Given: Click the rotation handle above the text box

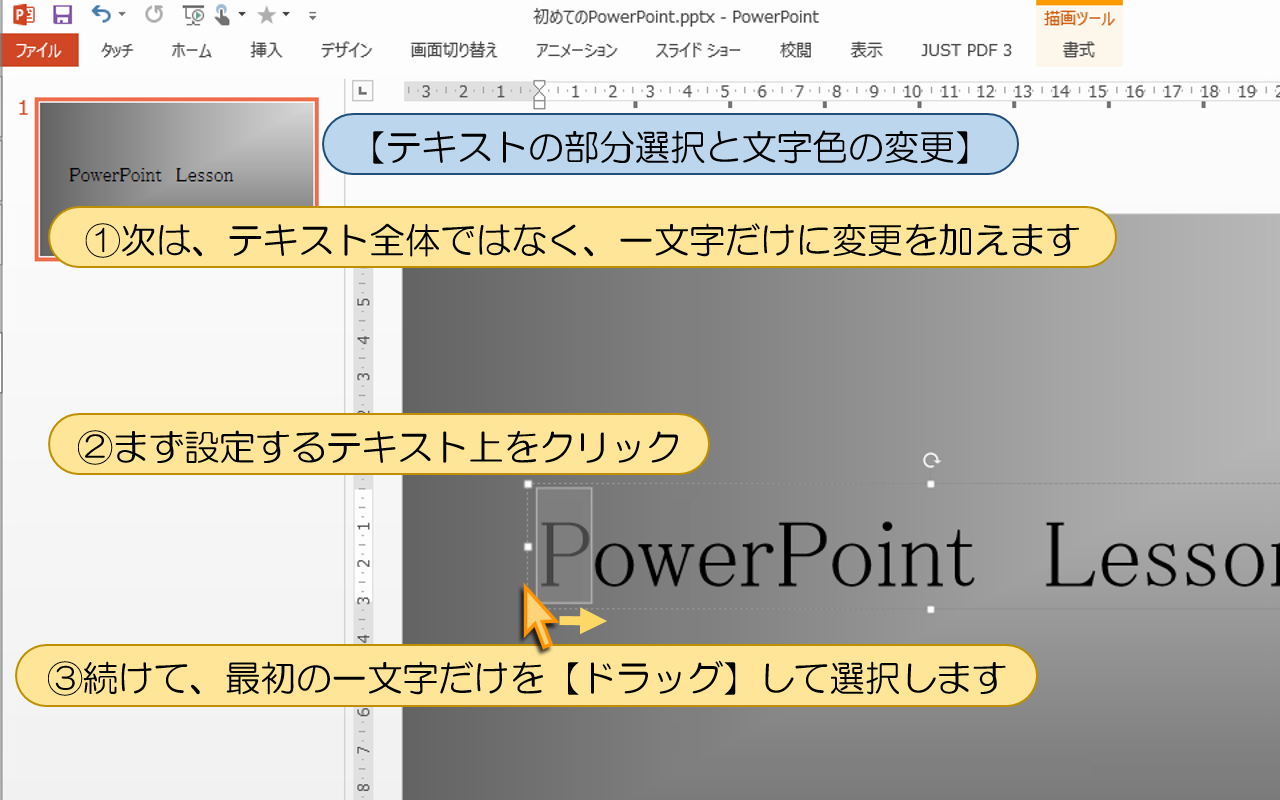Looking at the screenshot, I should coord(931,460).
